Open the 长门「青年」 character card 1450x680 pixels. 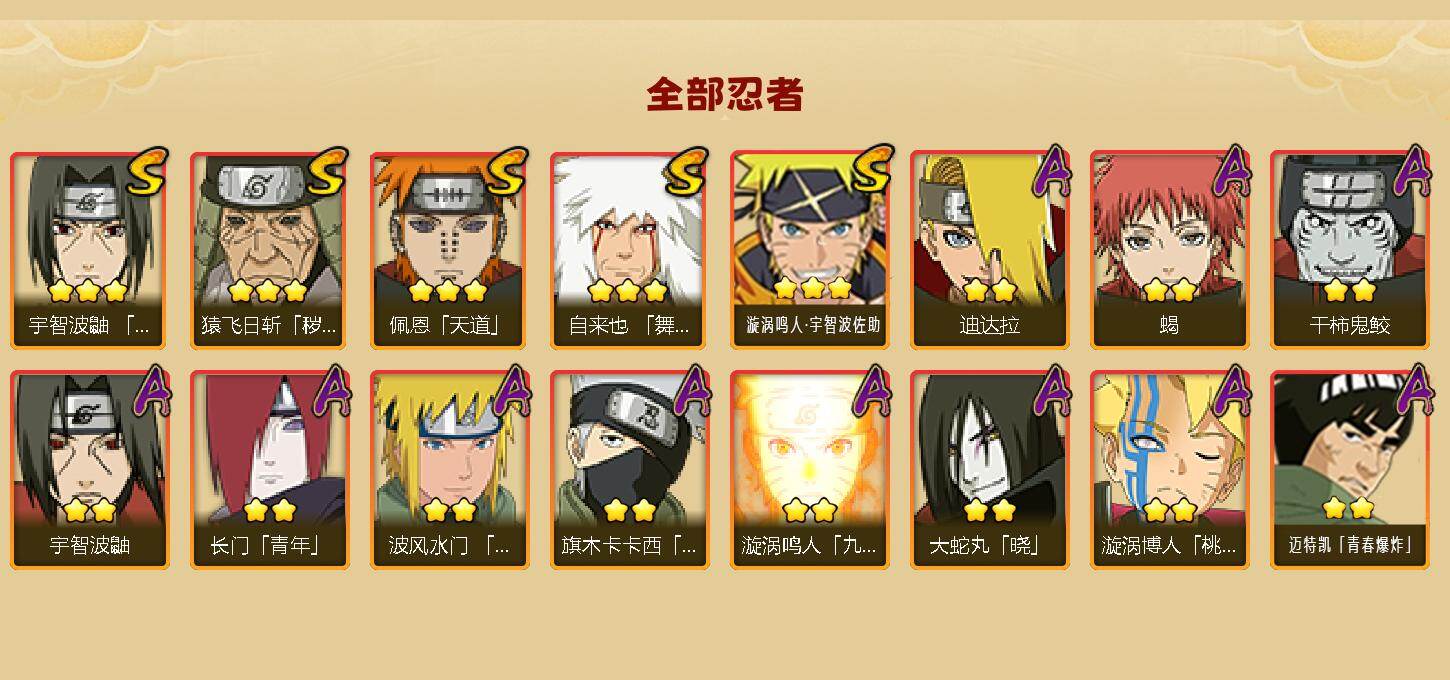tap(270, 470)
